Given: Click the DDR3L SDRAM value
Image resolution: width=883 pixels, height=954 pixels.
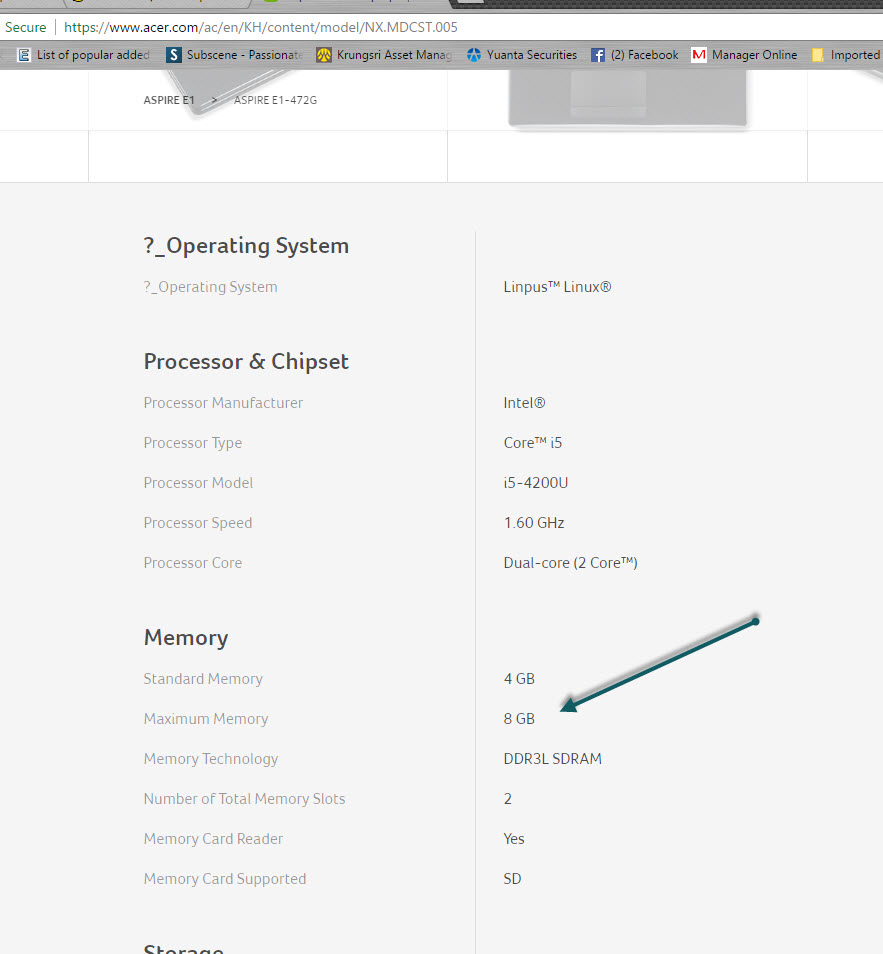Looking at the screenshot, I should click(552, 759).
